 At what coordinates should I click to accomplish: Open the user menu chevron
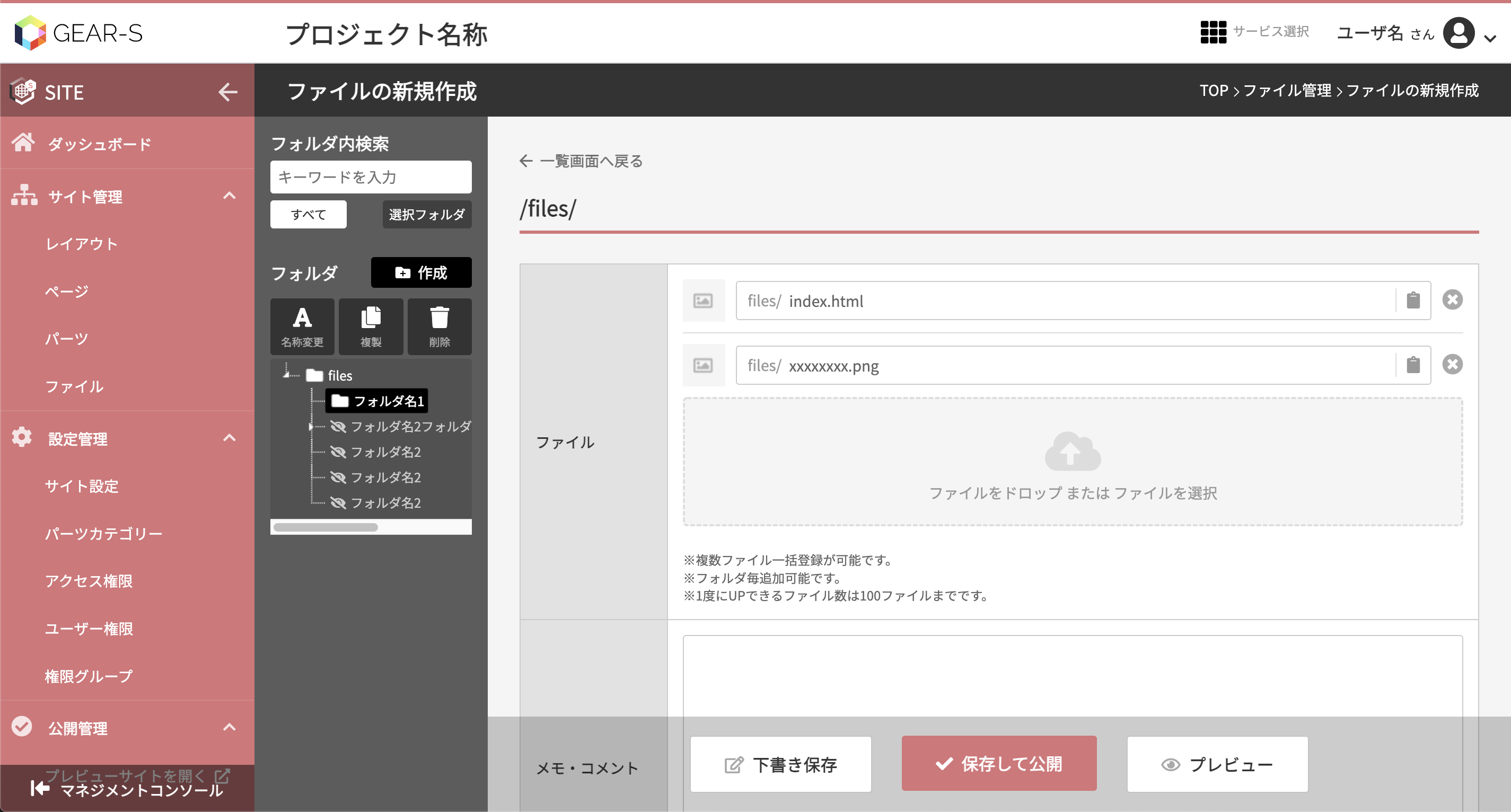click(1490, 39)
